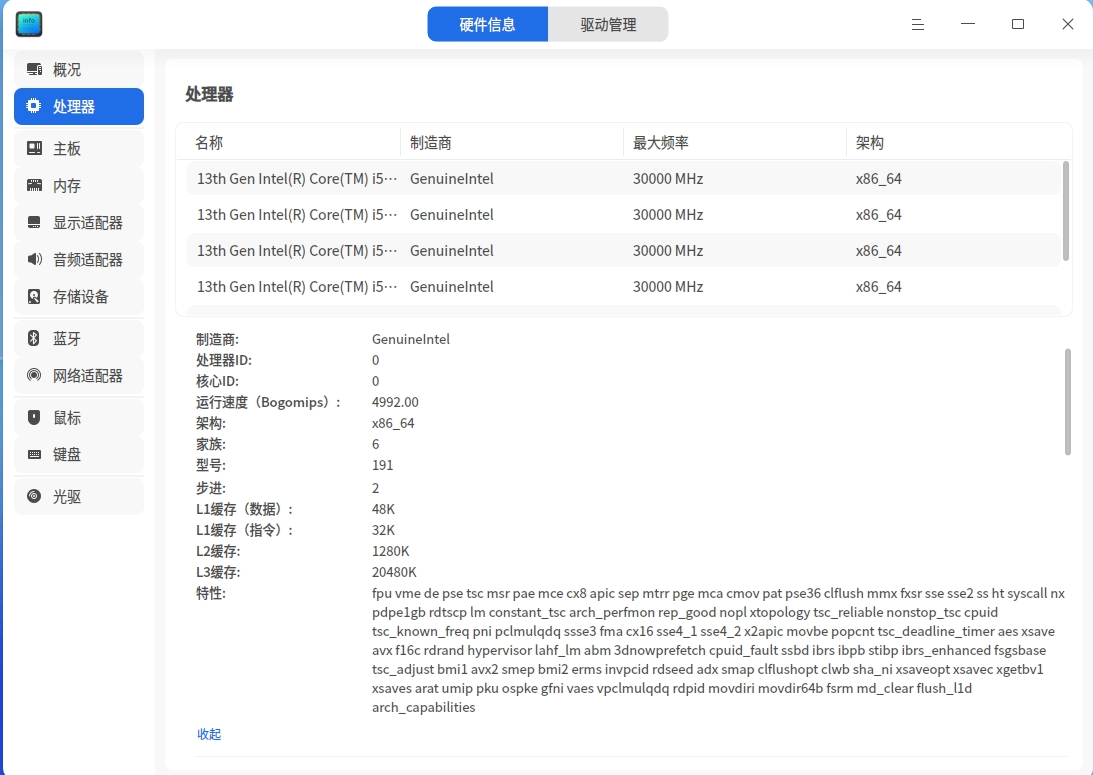Click the details panel vertical scrollbar
Image resolution: width=1093 pixels, height=775 pixels.
1068,402
